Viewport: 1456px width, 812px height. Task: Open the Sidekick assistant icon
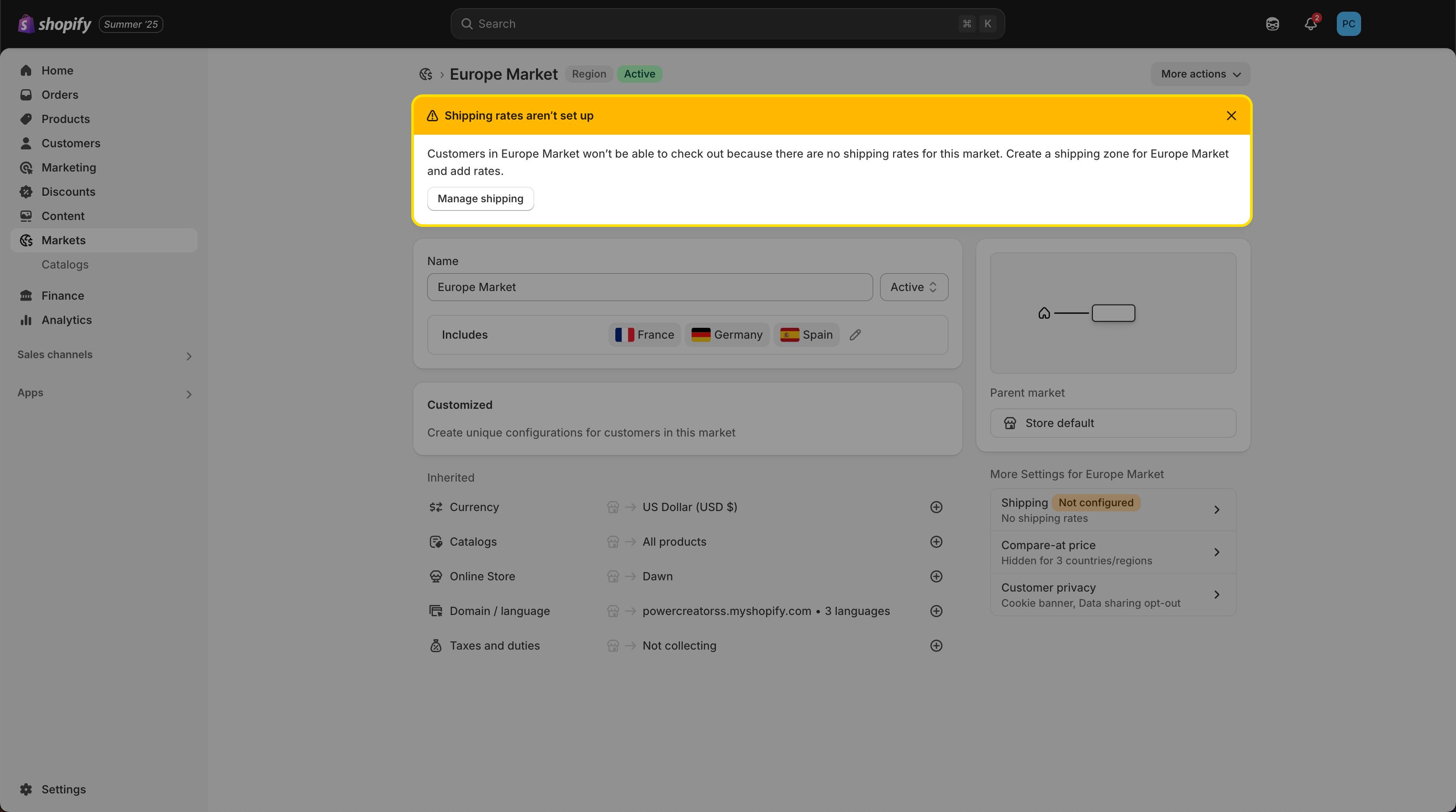tap(1272, 24)
